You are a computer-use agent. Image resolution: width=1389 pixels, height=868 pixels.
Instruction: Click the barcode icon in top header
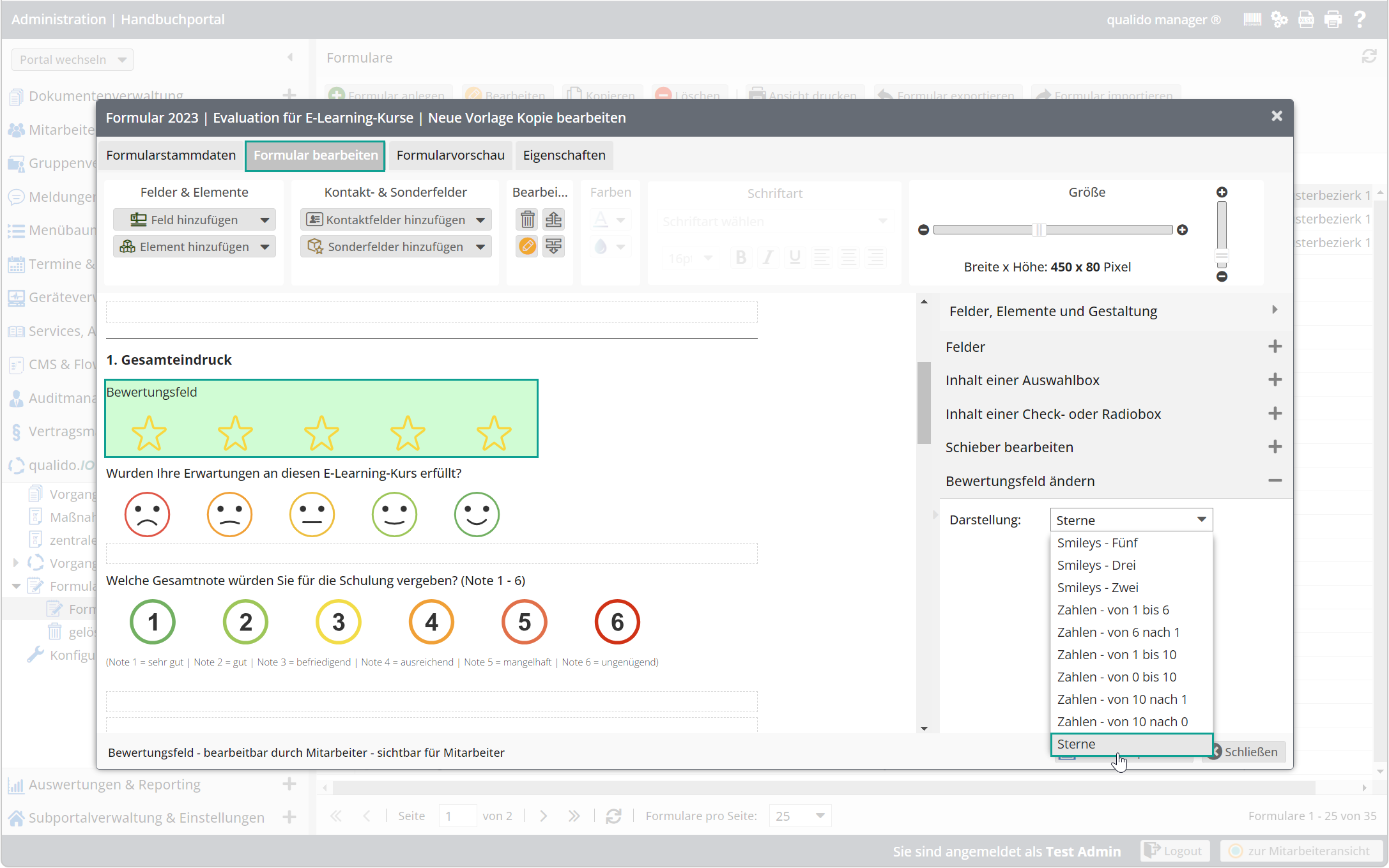1252,19
